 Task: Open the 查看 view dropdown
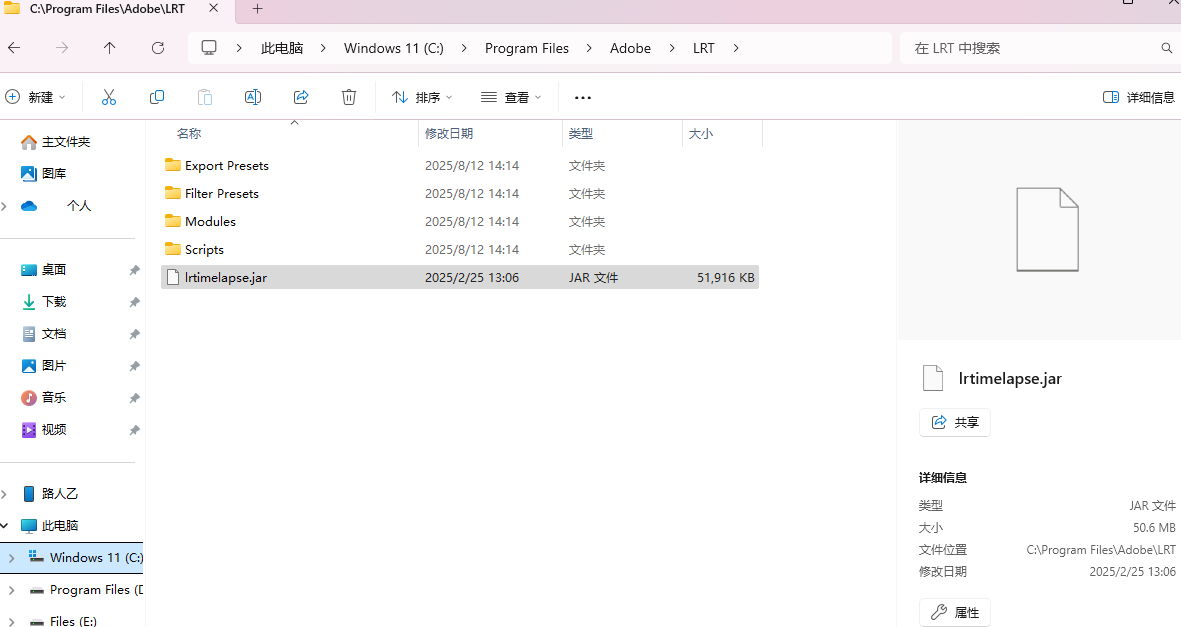click(x=511, y=97)
